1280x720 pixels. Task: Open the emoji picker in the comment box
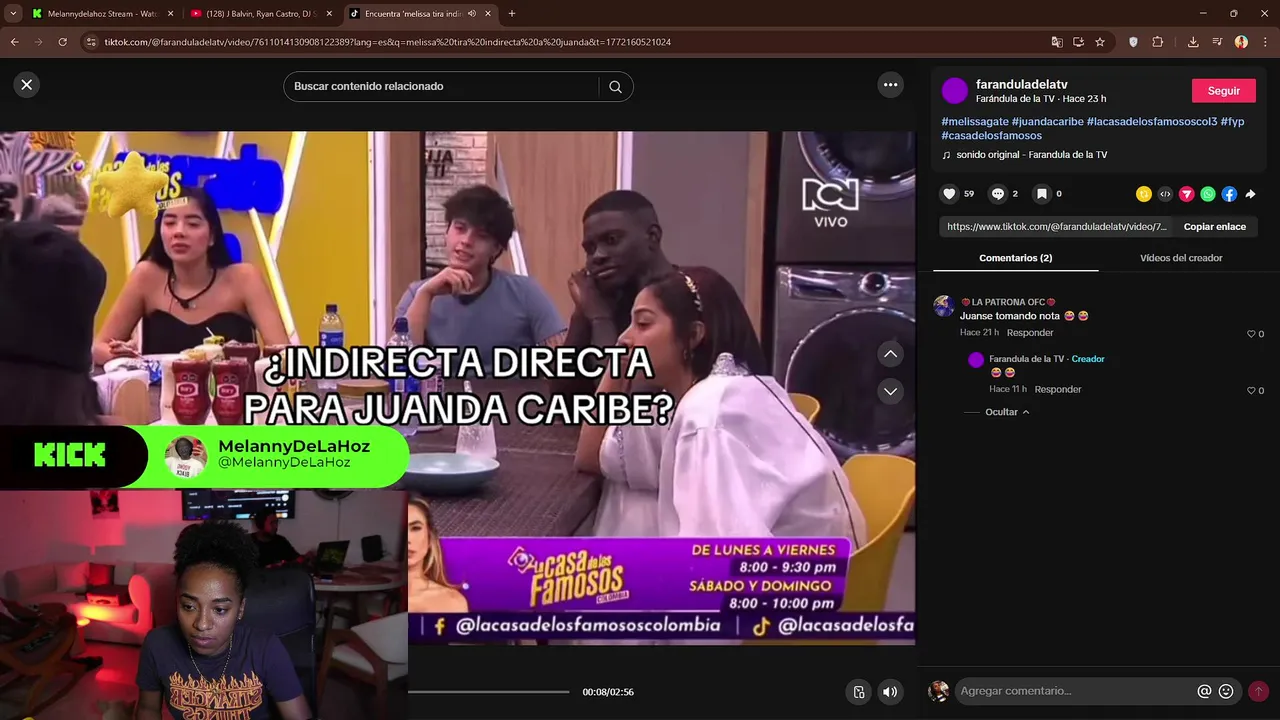[x=1226, y=691]
